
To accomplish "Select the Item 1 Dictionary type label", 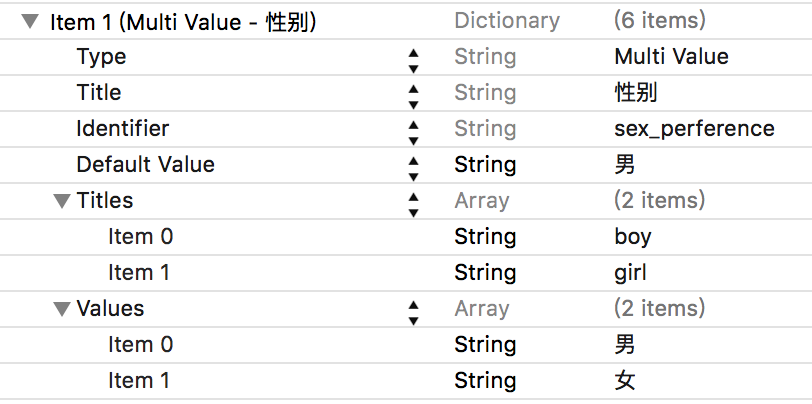I will (506, 21).
